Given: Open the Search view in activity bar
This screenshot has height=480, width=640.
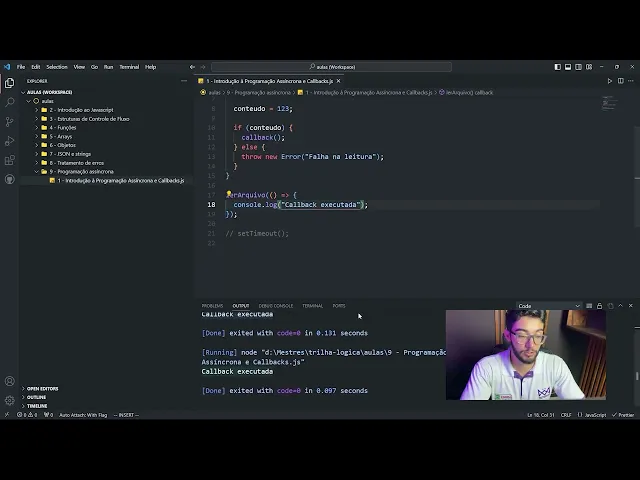Looking at the screenshot, I should pyautogui.click(x=9, y=102).
